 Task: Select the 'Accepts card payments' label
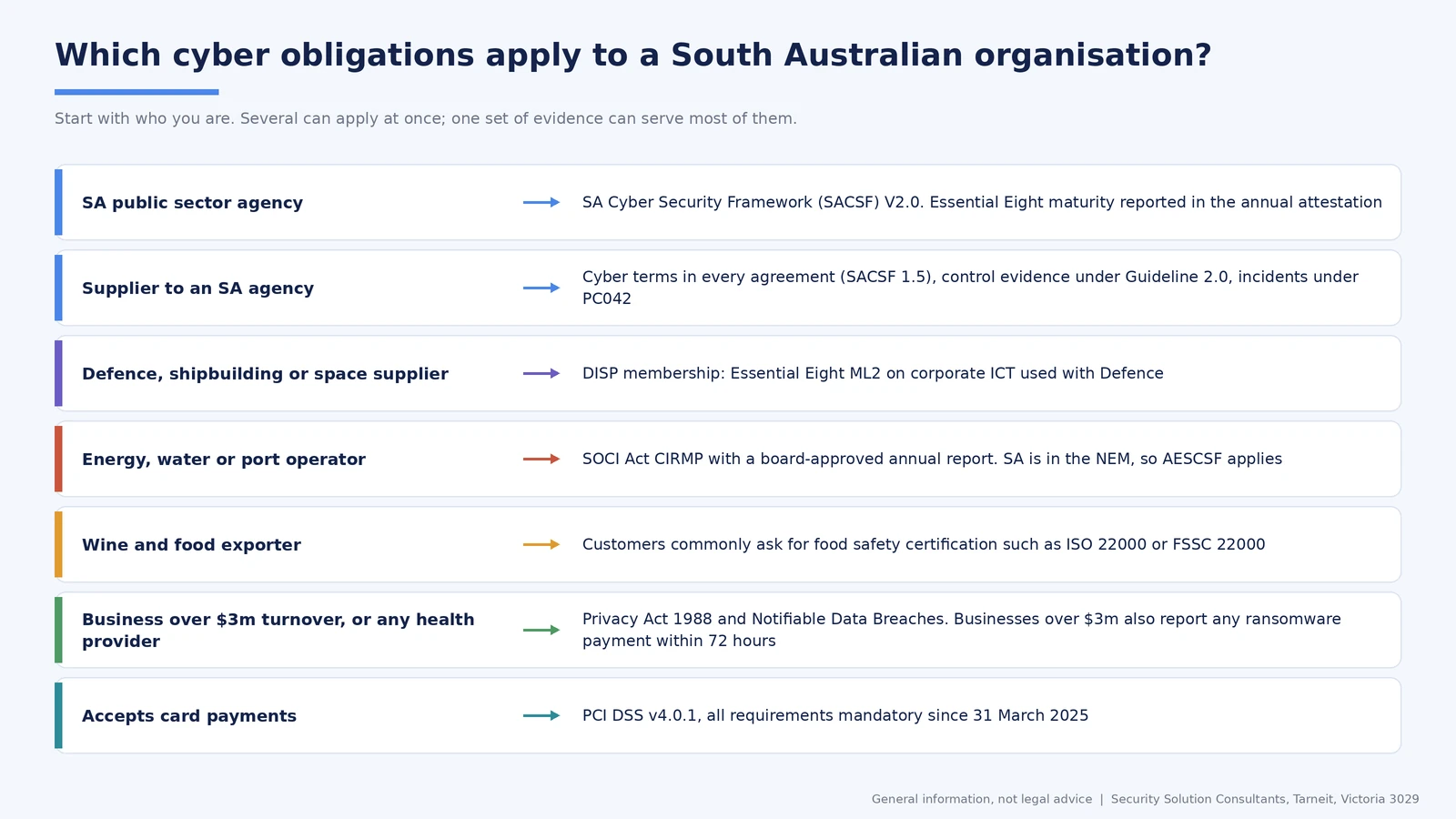189,716
